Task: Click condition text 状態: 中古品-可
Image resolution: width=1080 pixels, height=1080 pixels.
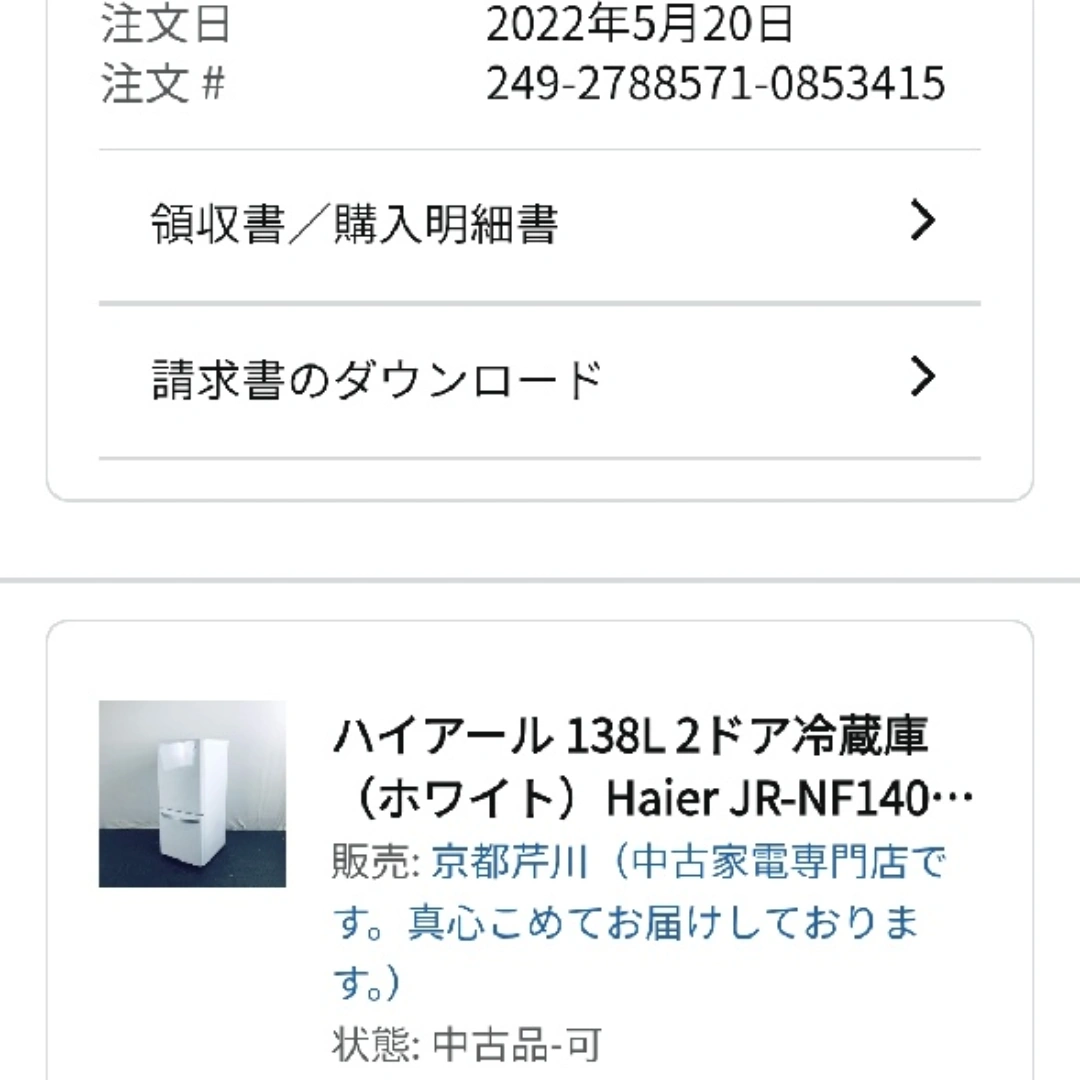Action: click(467, 1044)
